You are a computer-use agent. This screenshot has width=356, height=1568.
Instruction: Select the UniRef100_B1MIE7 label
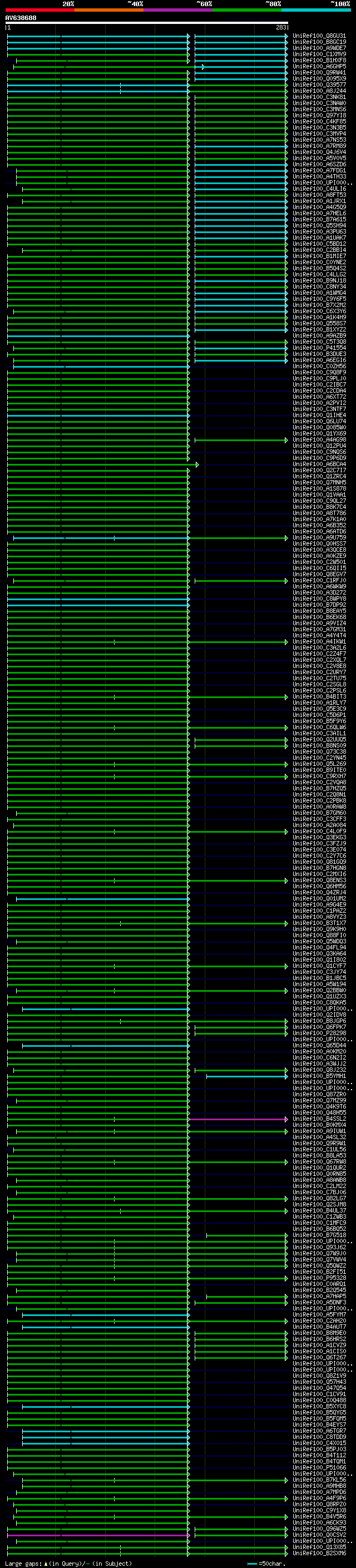coord(319,256)
